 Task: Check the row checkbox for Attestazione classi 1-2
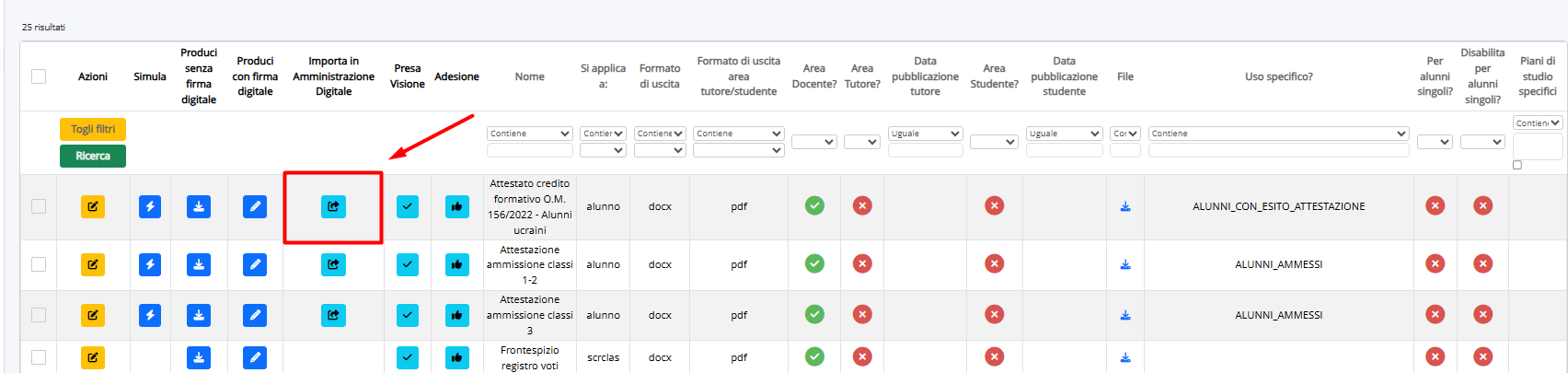[x=39, y=264]
